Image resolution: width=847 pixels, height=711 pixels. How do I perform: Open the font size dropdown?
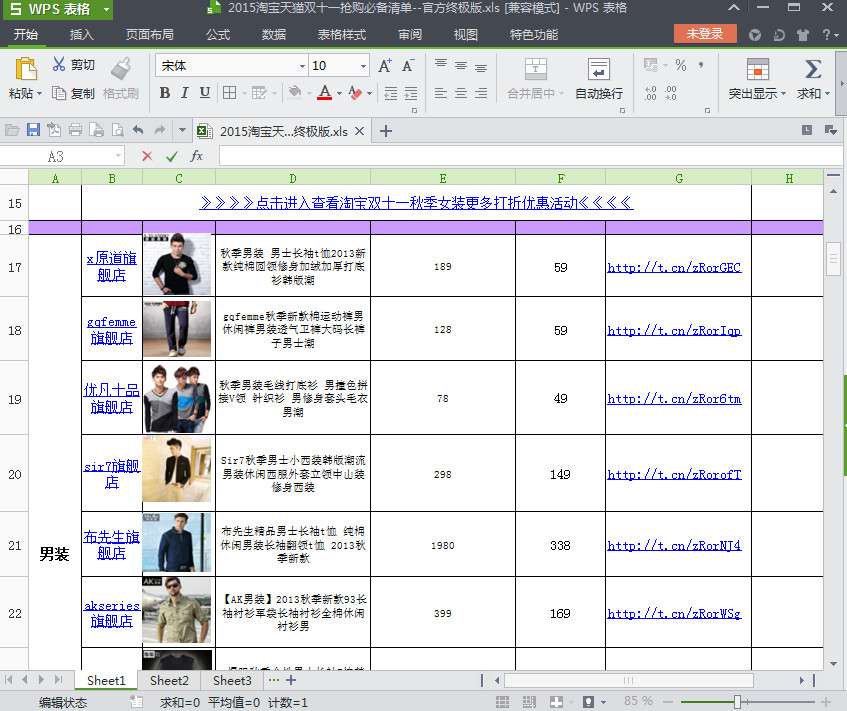(361, 66)
